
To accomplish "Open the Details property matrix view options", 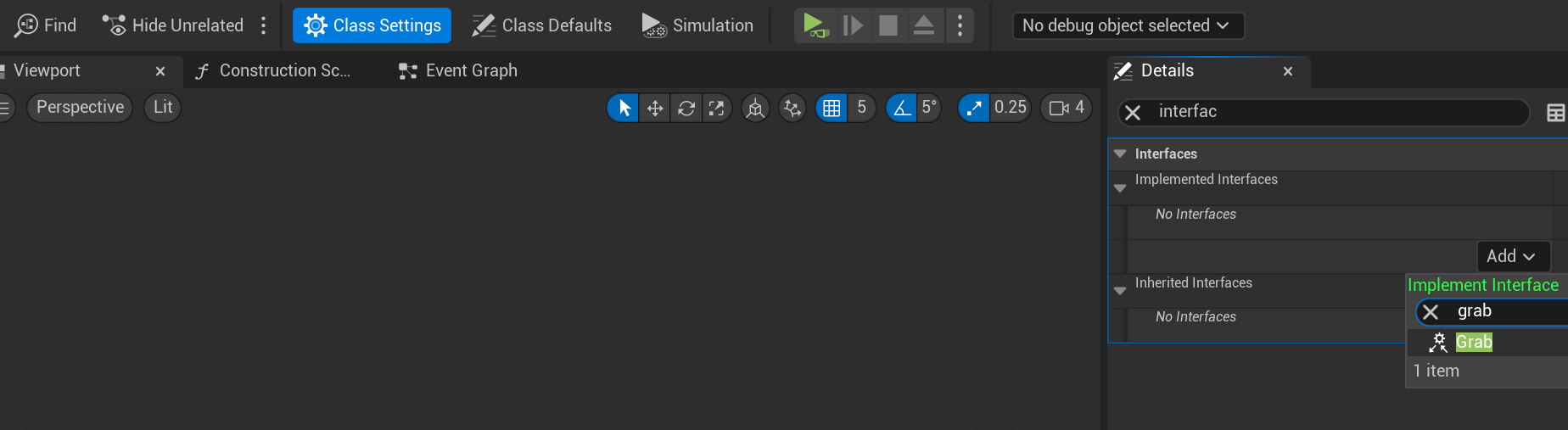I will tap(1556, 113).
